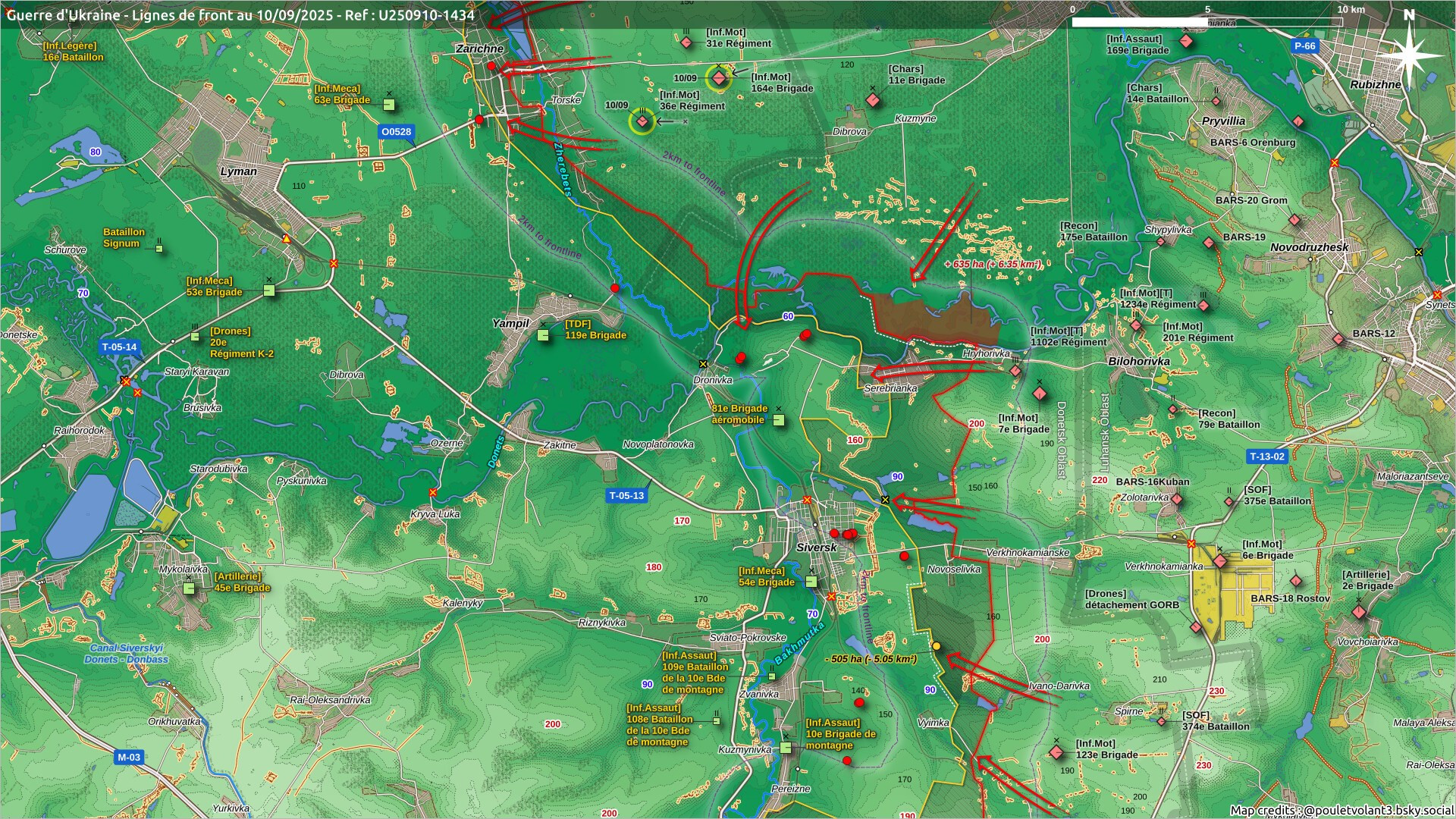Click the '+ 635 ha (+ 6.35 km²)' annotation
The width and height of the screenshot is (1456, 819).
pyautogui.click(x=993, y=264)
